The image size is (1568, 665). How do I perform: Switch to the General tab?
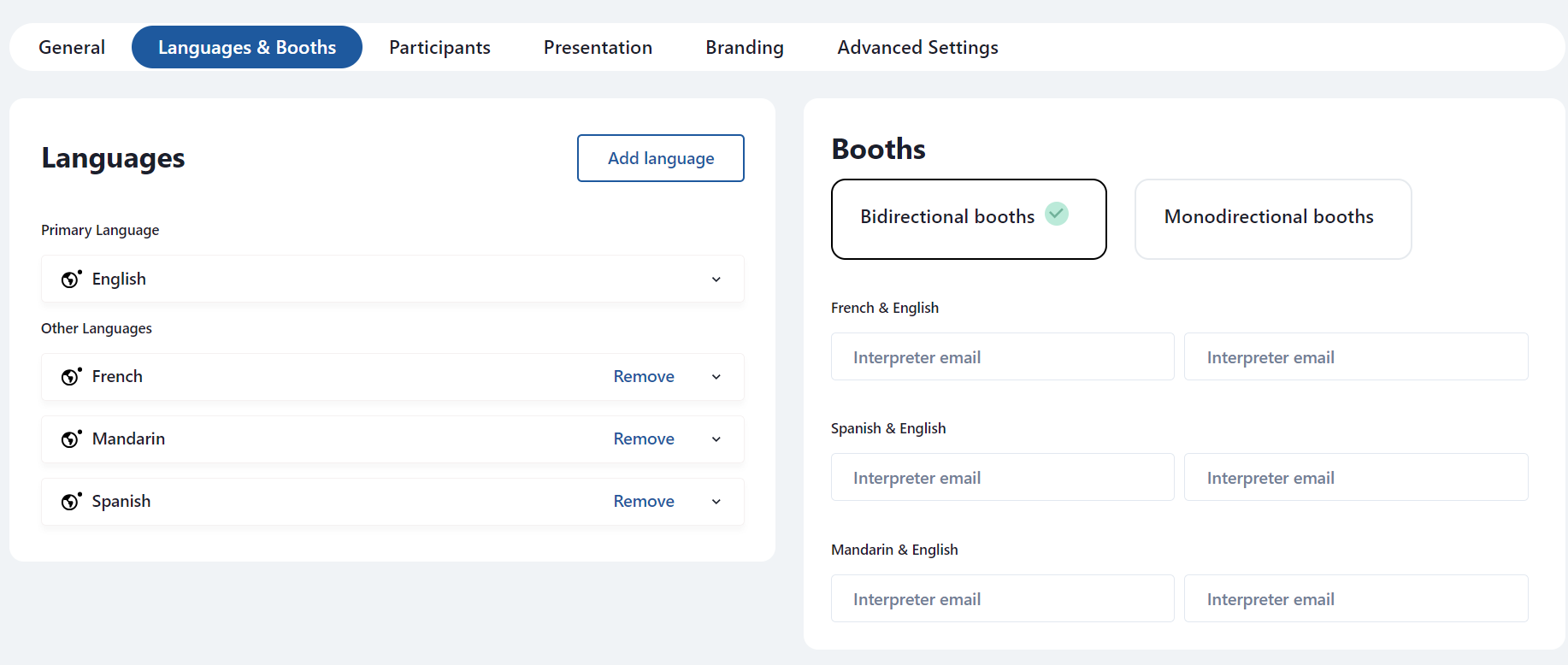(72, 47)
